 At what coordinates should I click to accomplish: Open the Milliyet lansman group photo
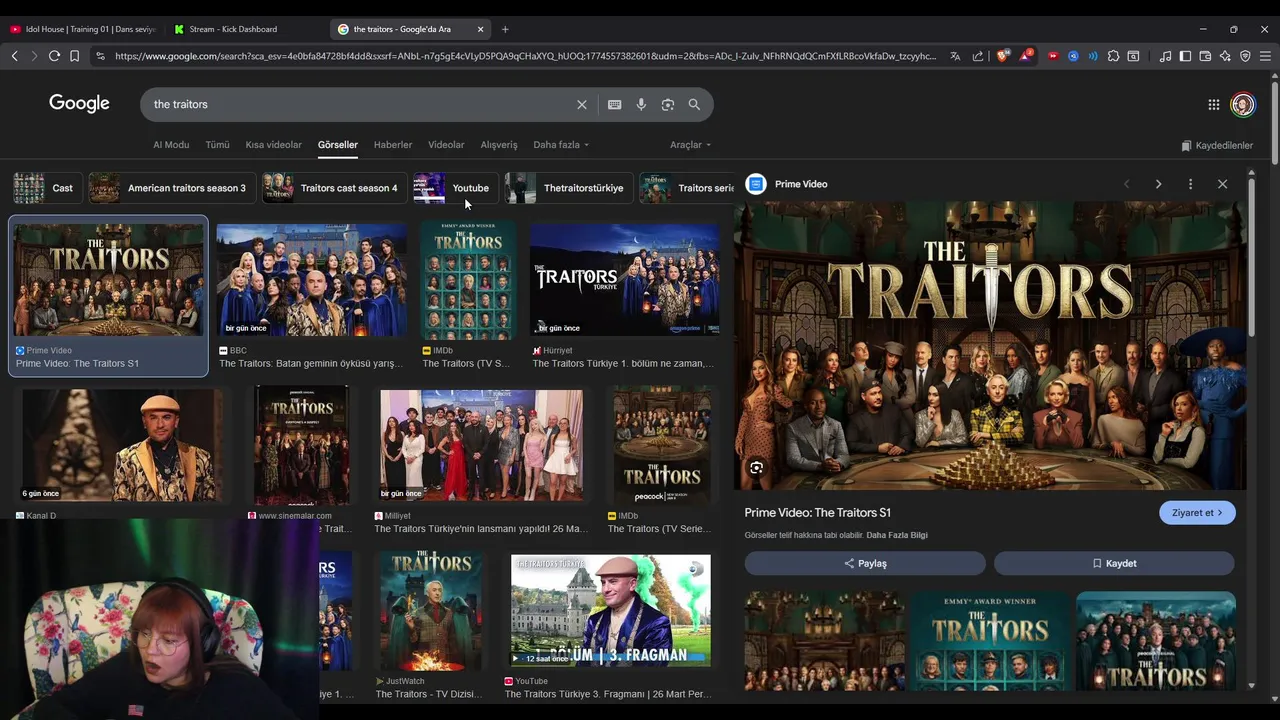(x=481, y=446)
